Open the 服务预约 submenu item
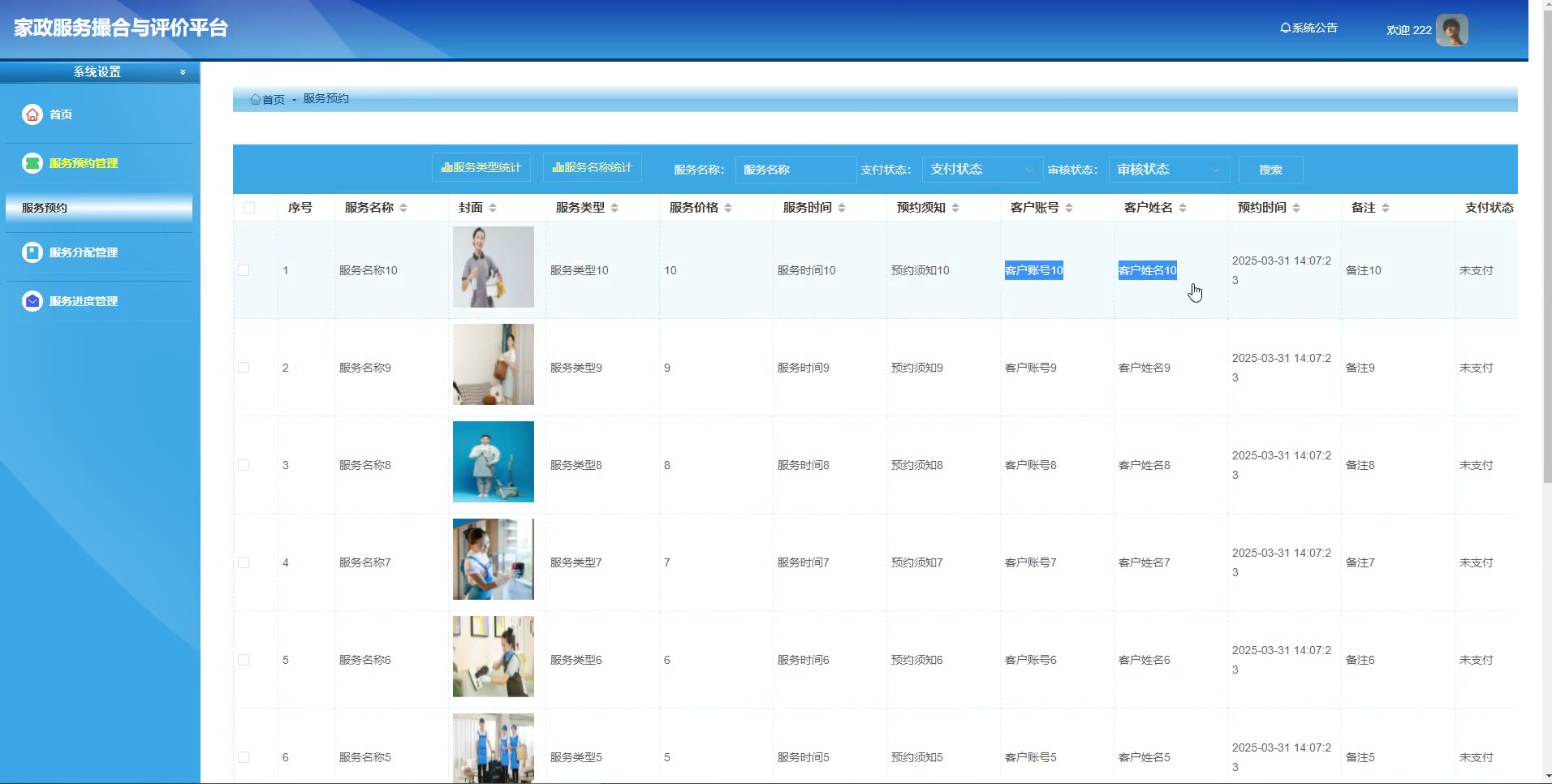This screenshot has height=784, width=1552. click(x=99, y=208)
